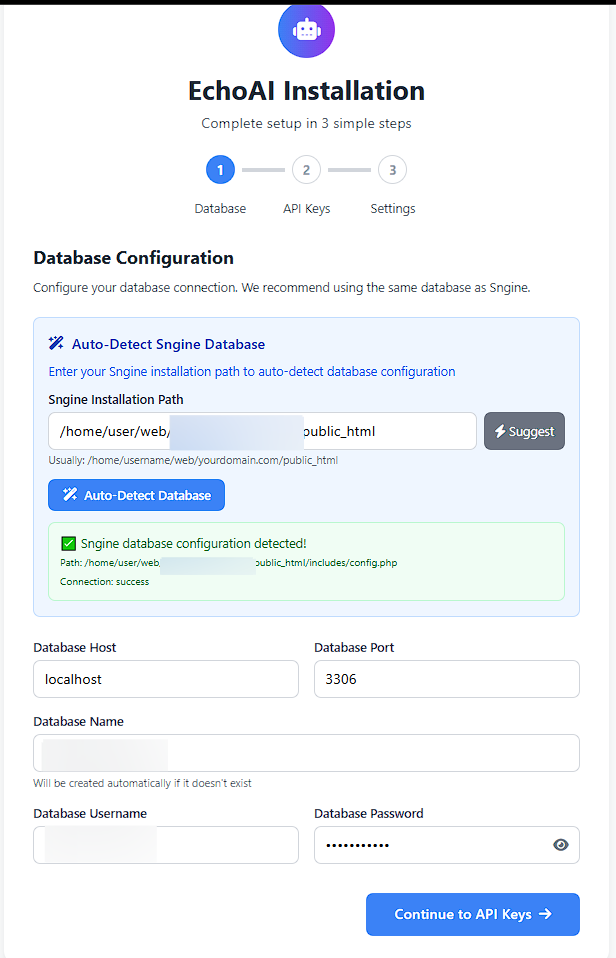Select step 1 Database circle
Screen dimensions: 616x958
[220, 170]
